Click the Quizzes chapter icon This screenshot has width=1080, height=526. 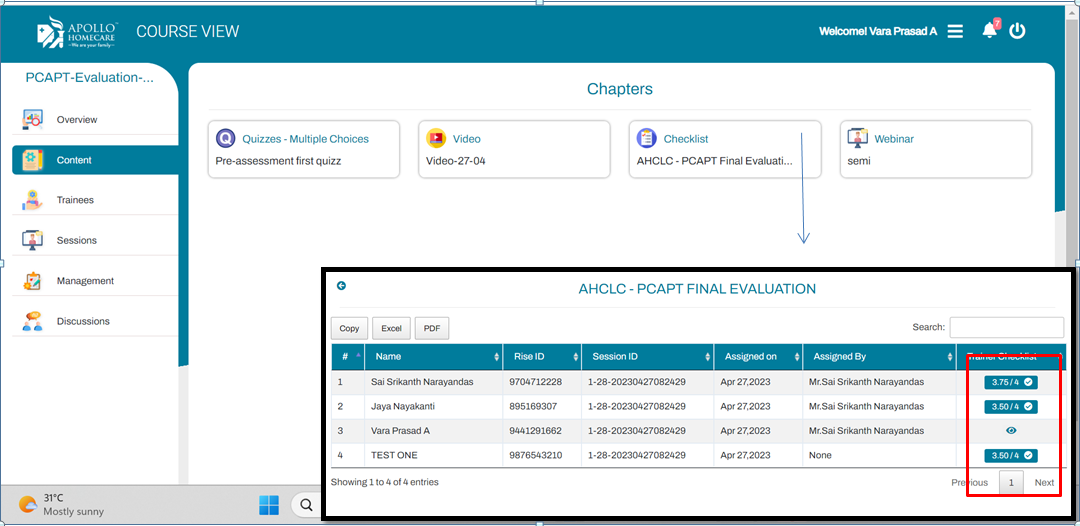point(226,139)
